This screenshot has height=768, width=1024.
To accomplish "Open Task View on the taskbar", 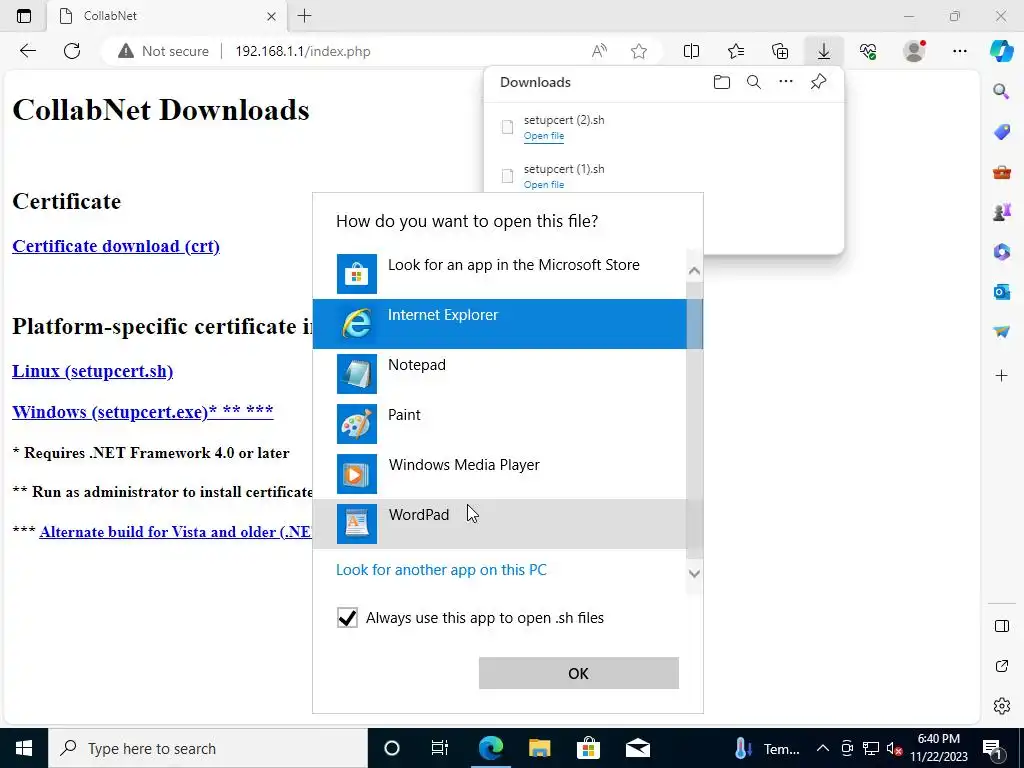I will (x=440, y=748).
